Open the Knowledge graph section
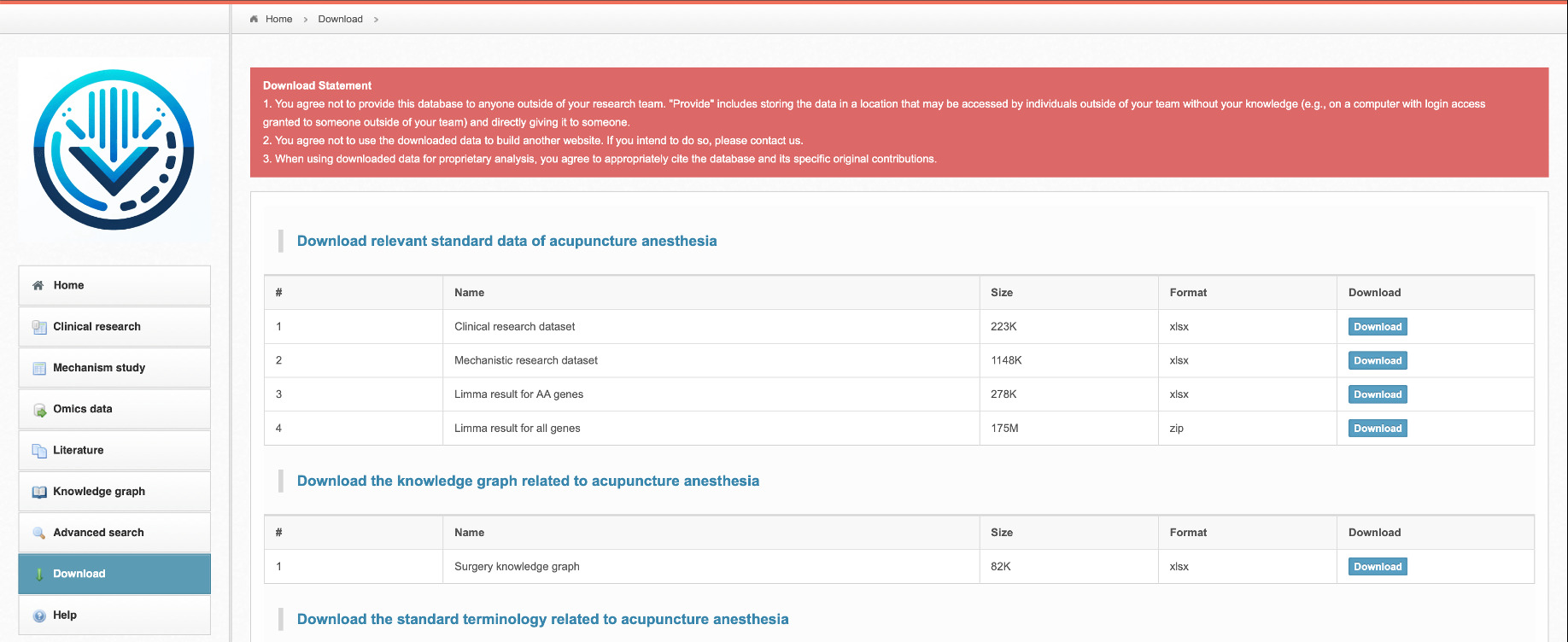The width and height of the screenshot is (1568, 642). pos(99,492)
